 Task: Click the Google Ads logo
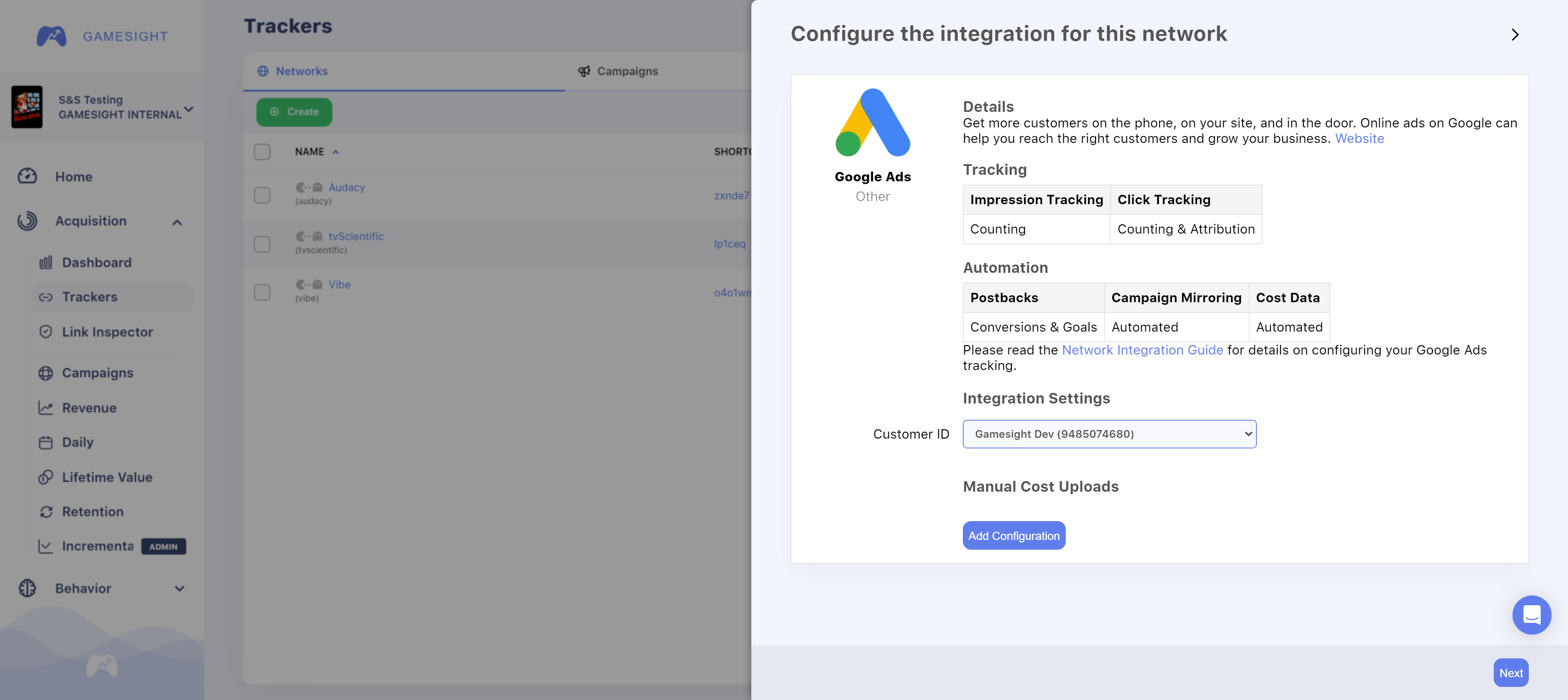point(872,123)
